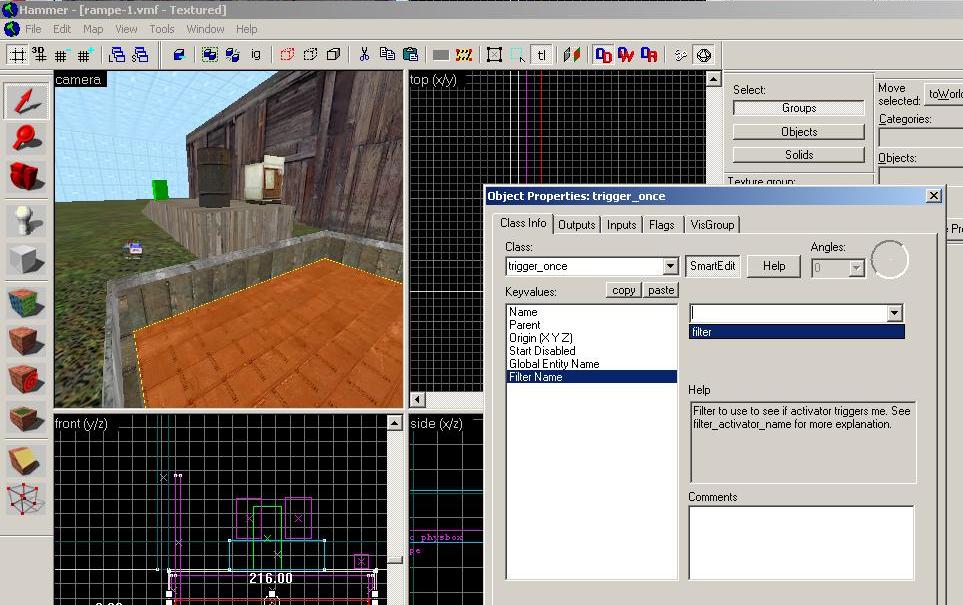Open the Map menu
Image resolution: width=963 pixels, height=605 pixels.
point(93,29)
